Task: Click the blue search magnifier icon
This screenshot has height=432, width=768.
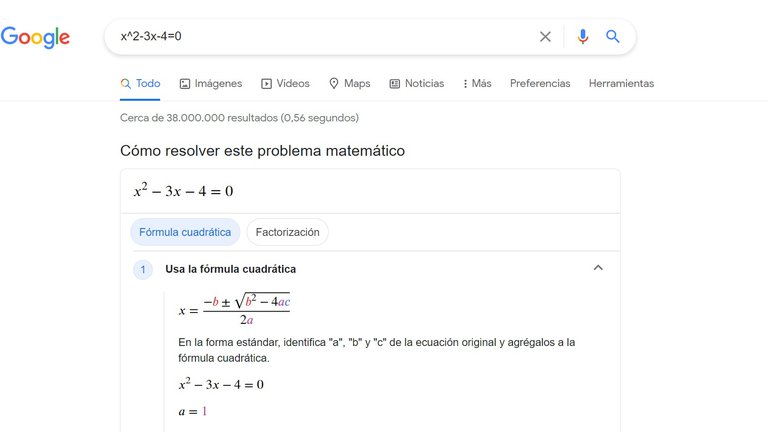Action: [613, 37]
